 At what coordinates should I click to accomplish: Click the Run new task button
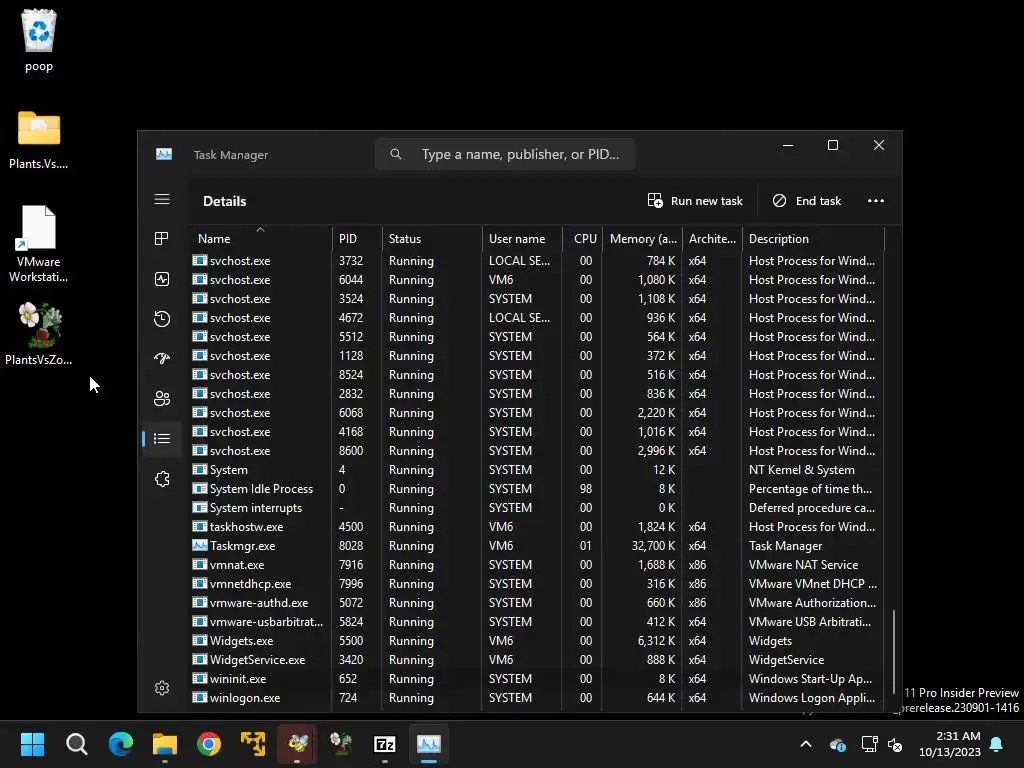pos(695,200)
